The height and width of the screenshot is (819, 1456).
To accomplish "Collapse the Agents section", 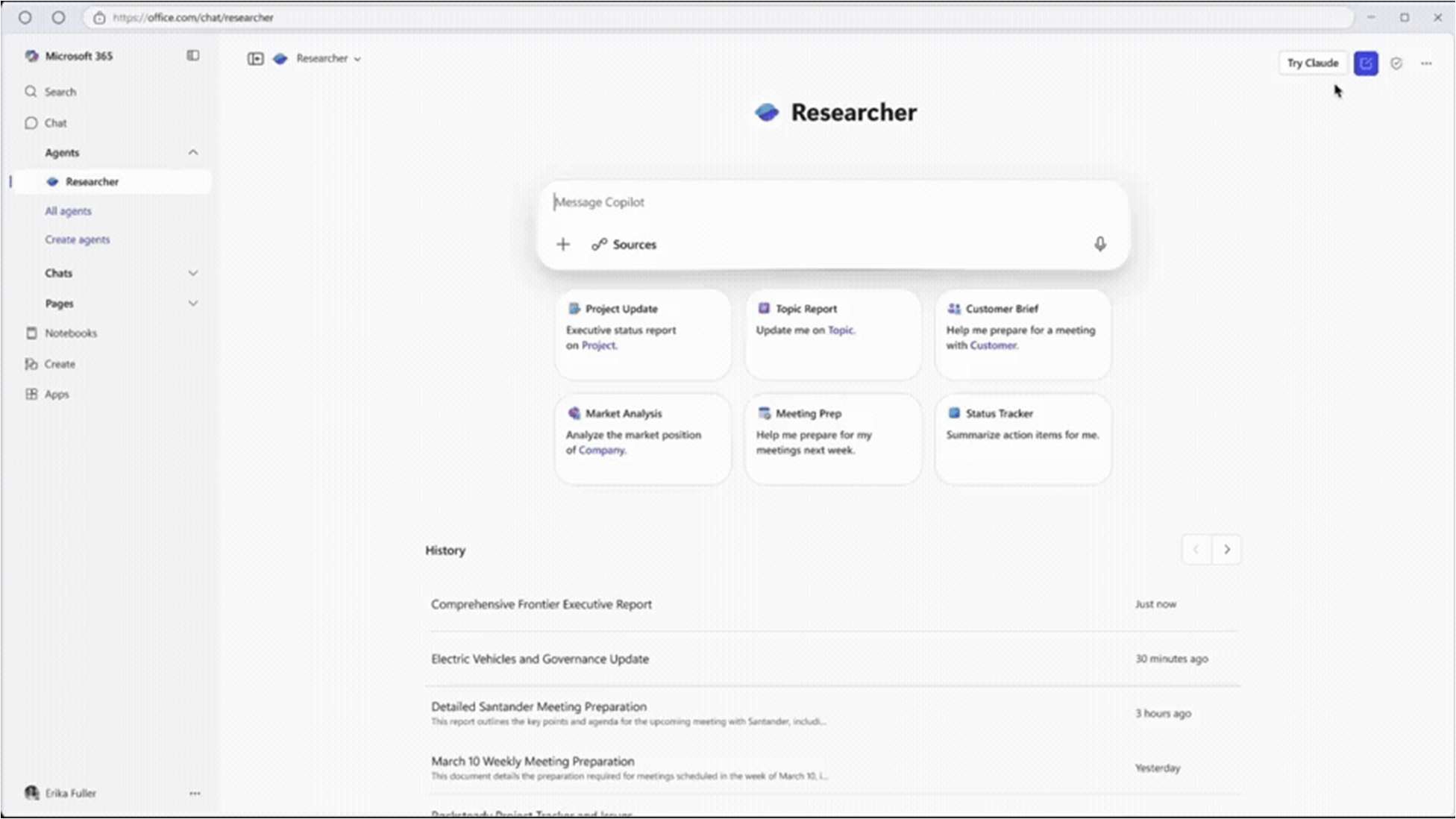I will tap(193, 152).
